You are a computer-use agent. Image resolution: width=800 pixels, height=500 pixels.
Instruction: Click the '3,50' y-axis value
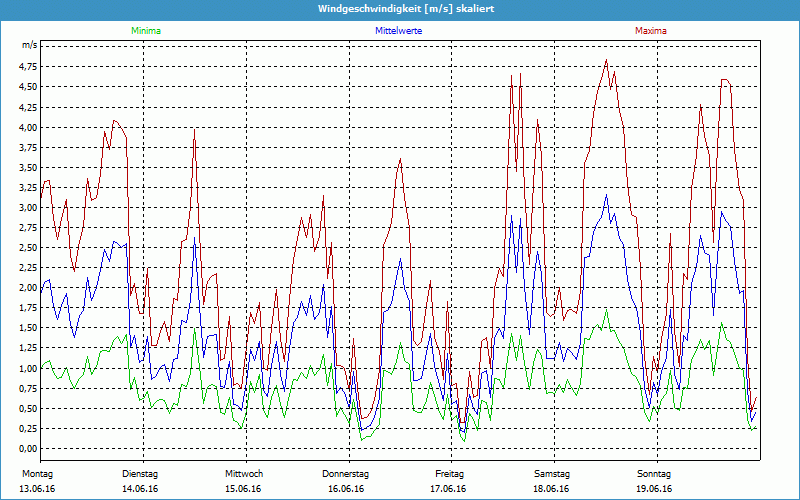pos(29,167)
